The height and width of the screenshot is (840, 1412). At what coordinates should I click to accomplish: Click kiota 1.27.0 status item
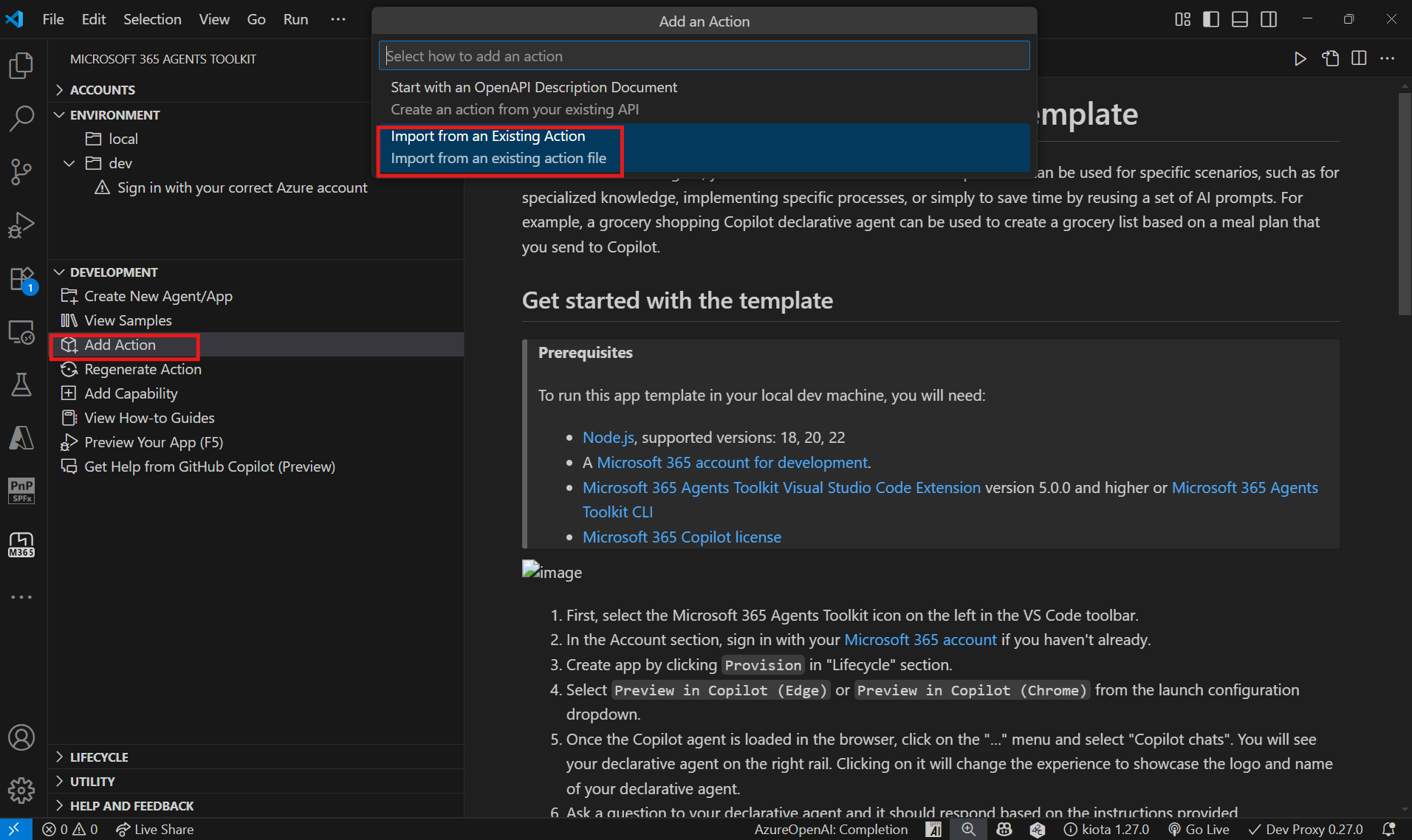click(1106, 829)
